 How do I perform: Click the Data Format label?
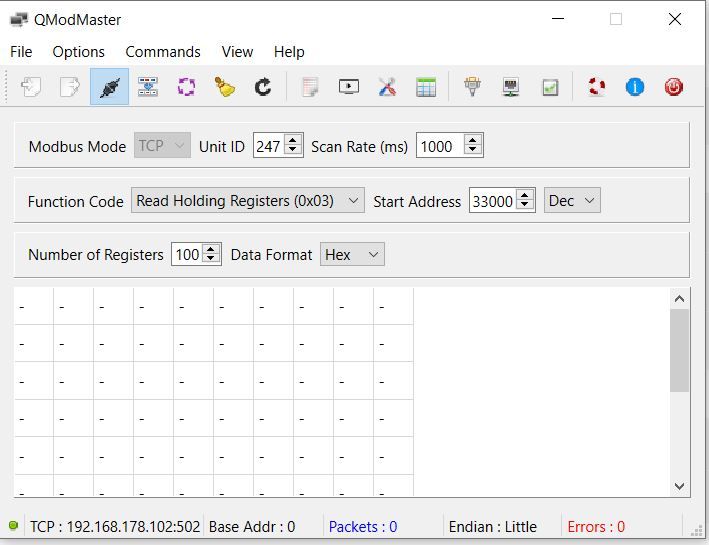(x=271, y=255)
